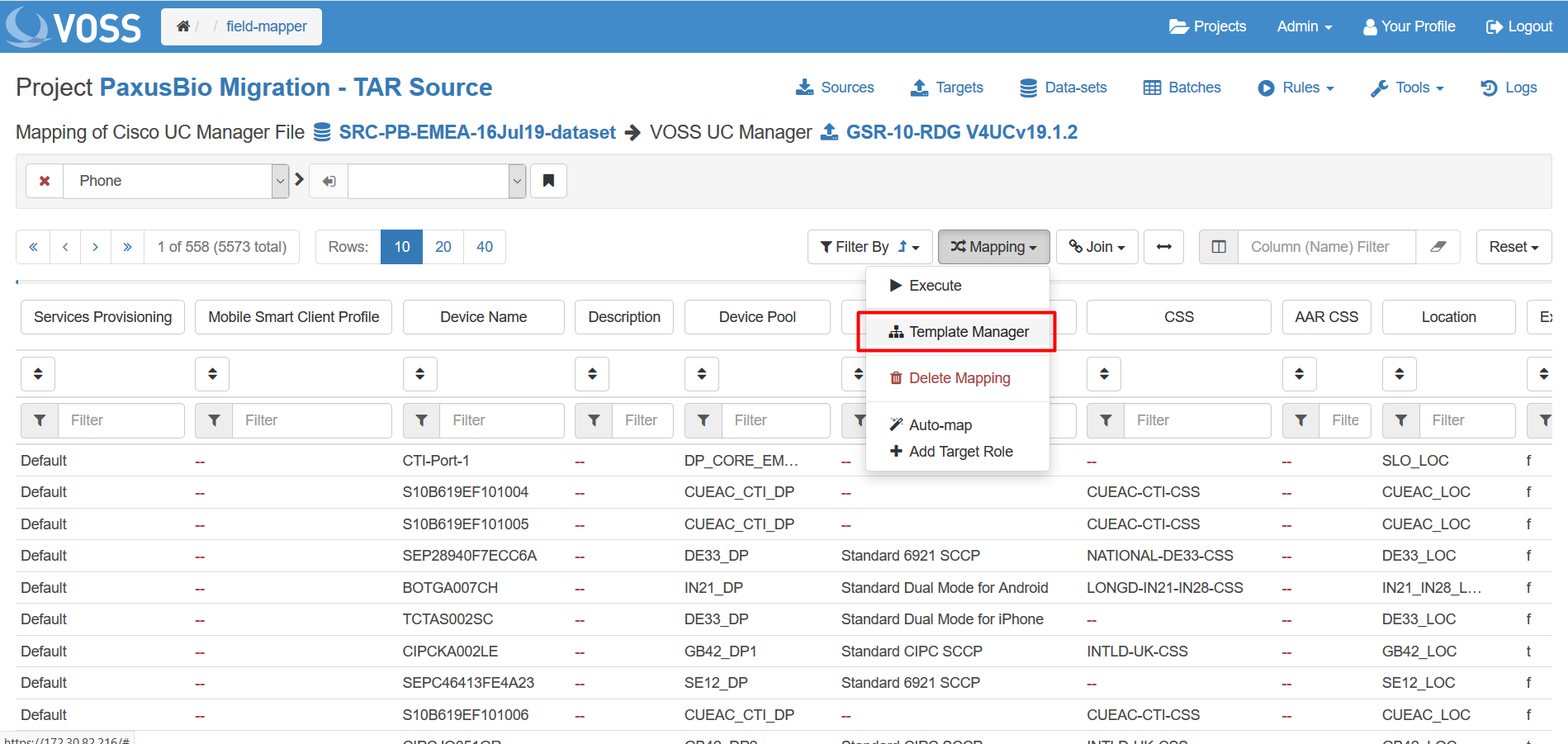Open the Reset dropdown

click(x=1513, y=247)
